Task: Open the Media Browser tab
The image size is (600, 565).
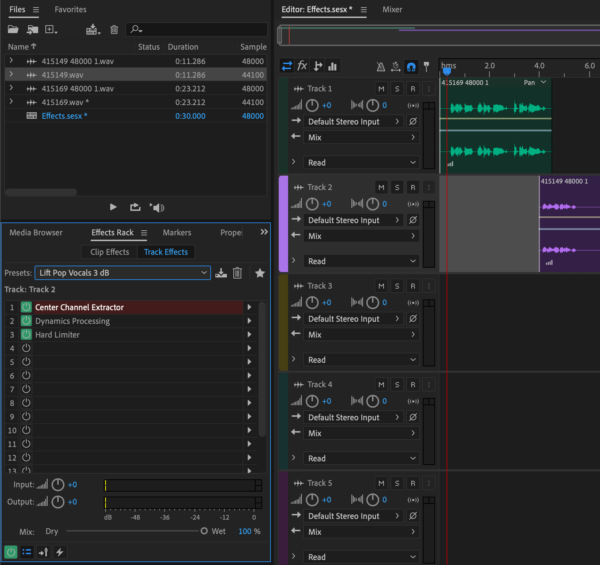Action: [36, 233]
